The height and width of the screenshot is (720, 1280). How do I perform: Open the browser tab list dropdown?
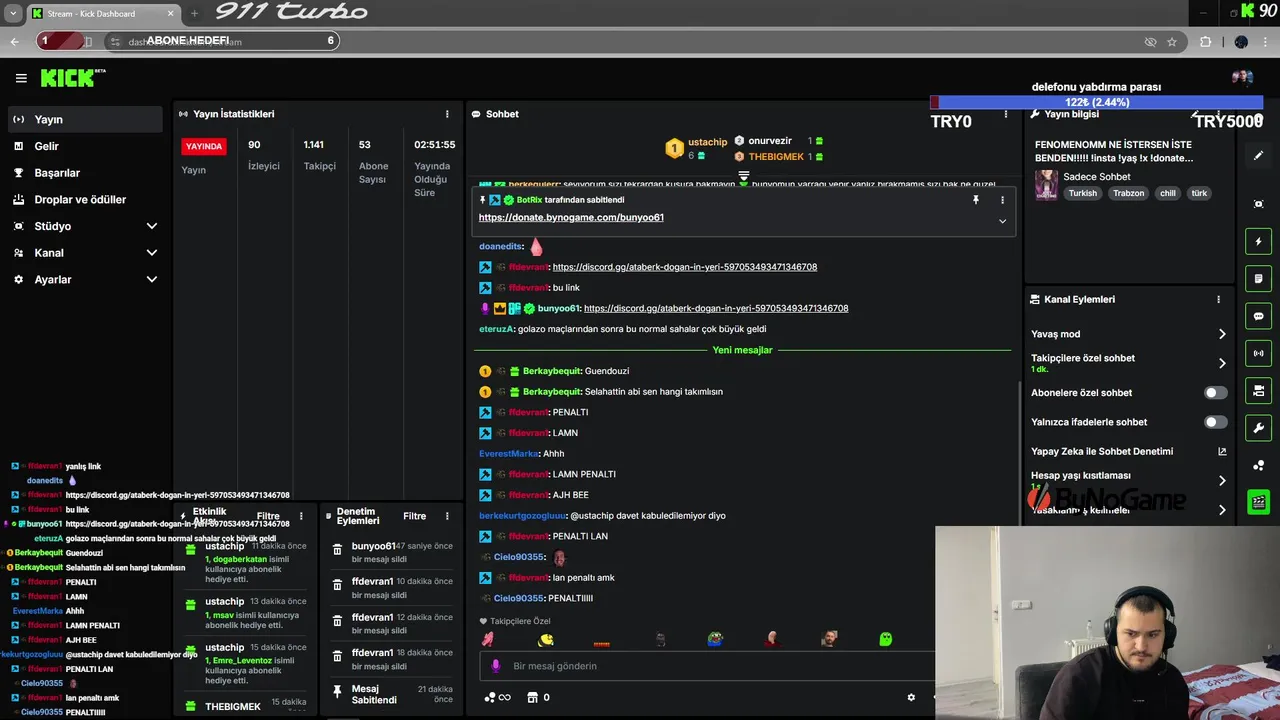coord(13,13)
